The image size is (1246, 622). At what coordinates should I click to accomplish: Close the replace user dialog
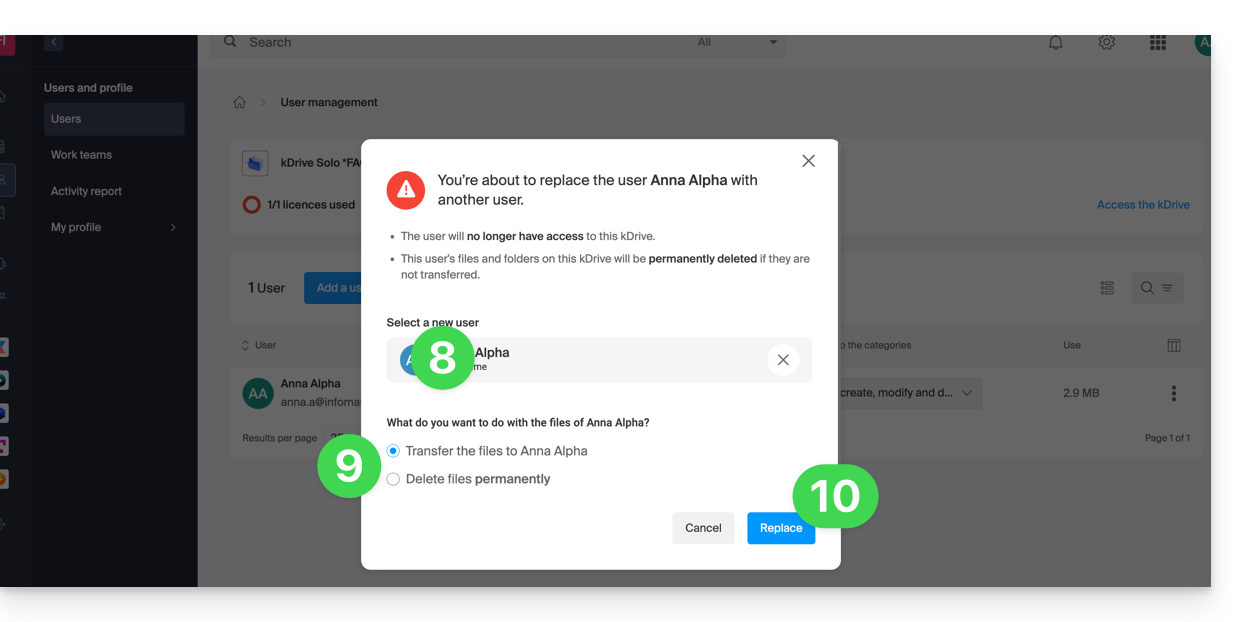tap(808, 161)
